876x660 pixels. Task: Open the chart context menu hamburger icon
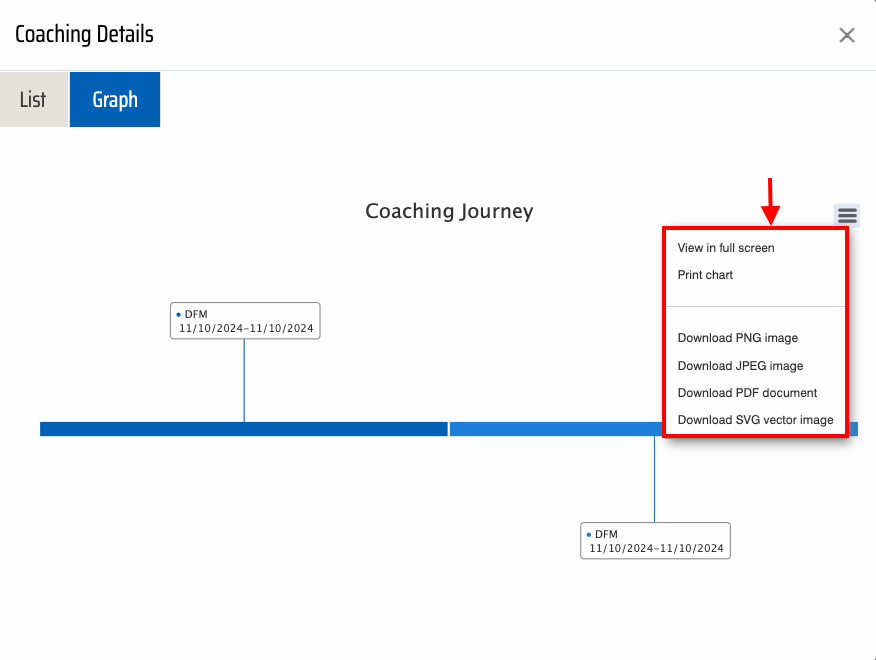pyautogui.click(x=847, y=215)
